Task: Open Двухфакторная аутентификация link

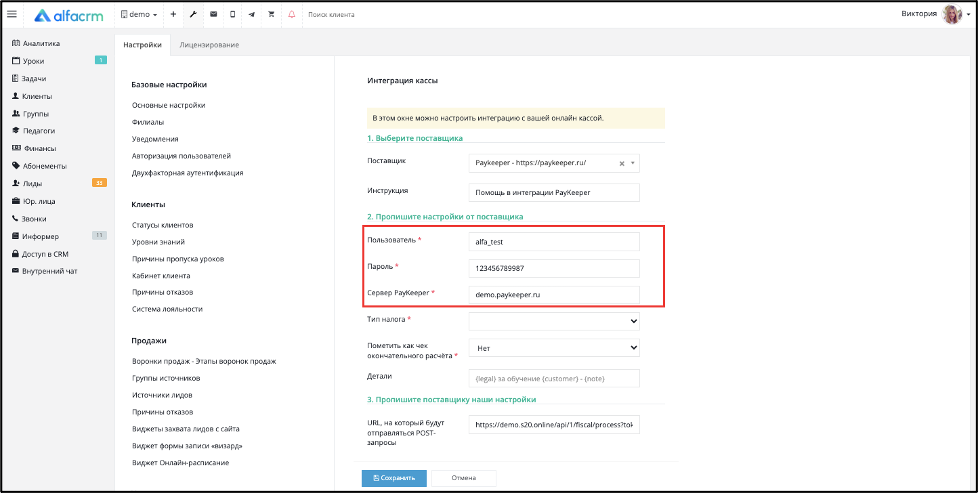Action: click(187, 173)
